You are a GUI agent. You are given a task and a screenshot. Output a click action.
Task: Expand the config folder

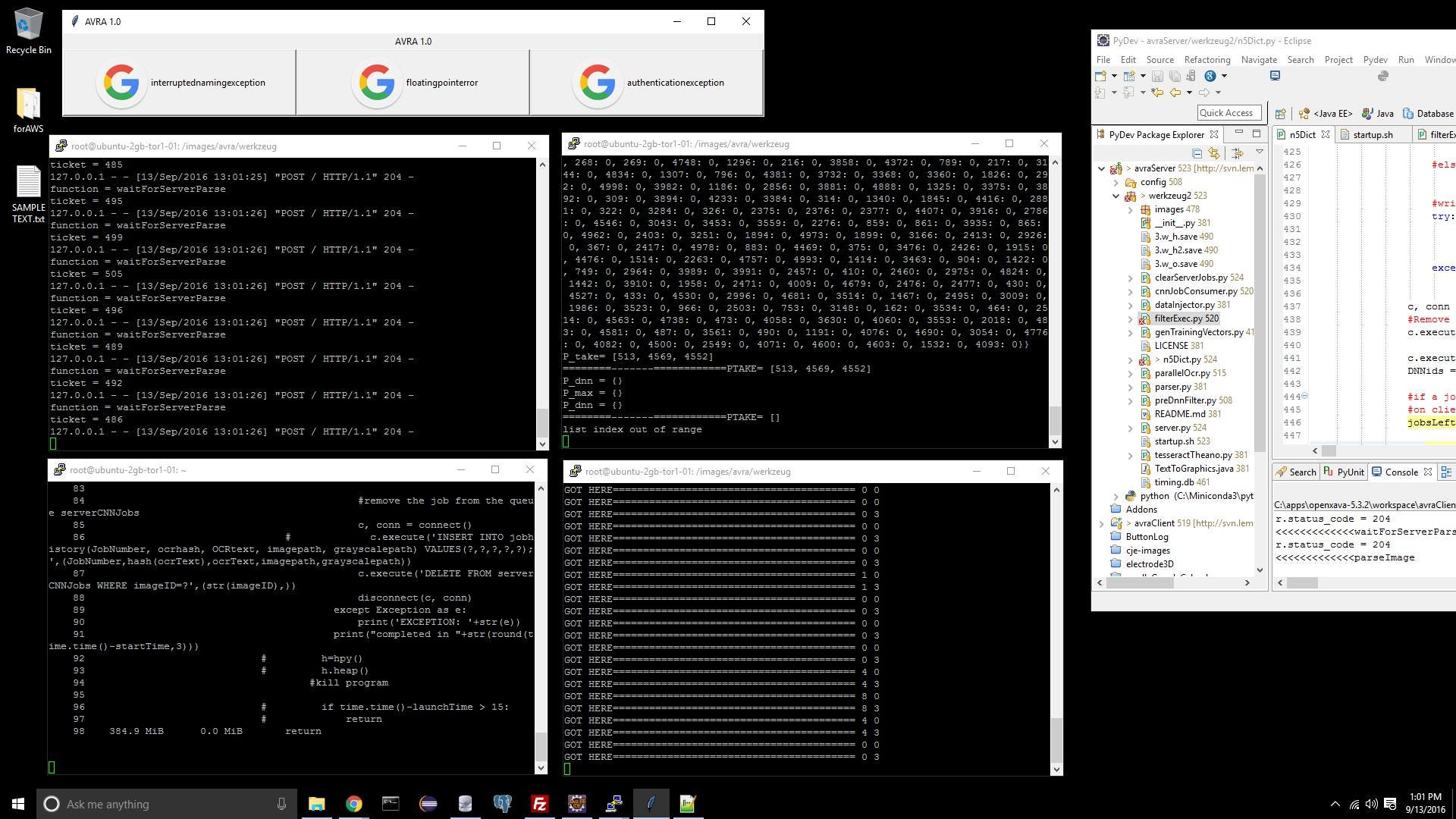tap(1116, 182)
